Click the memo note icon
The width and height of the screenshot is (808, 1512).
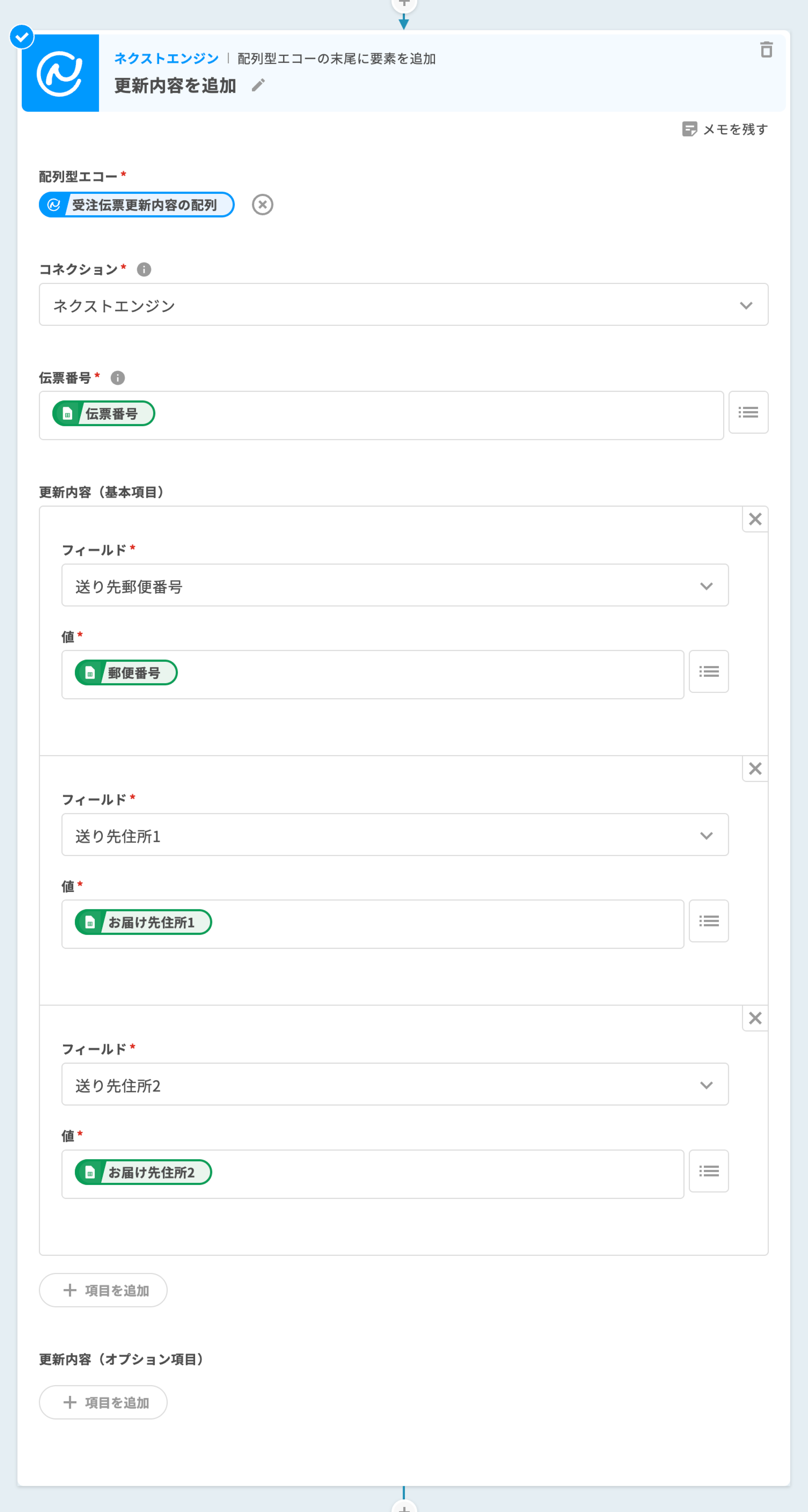[689, 129]
